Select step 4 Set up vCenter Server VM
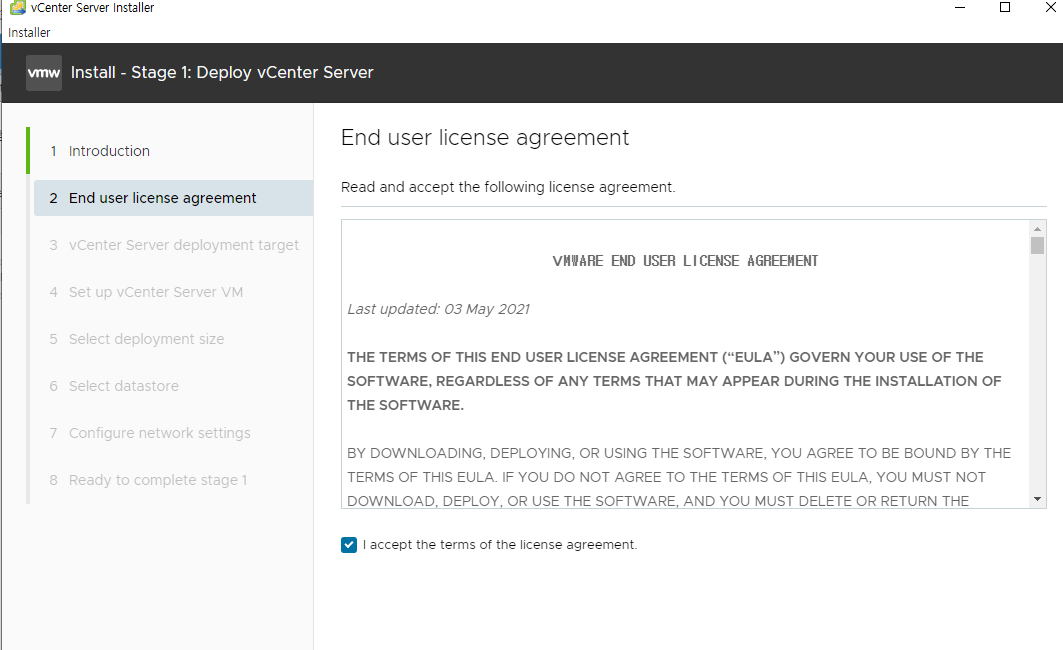 pos(146,292)
